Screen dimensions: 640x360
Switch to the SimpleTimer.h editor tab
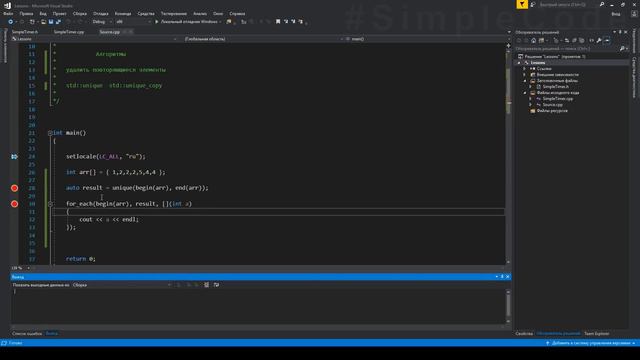point(24,32)
